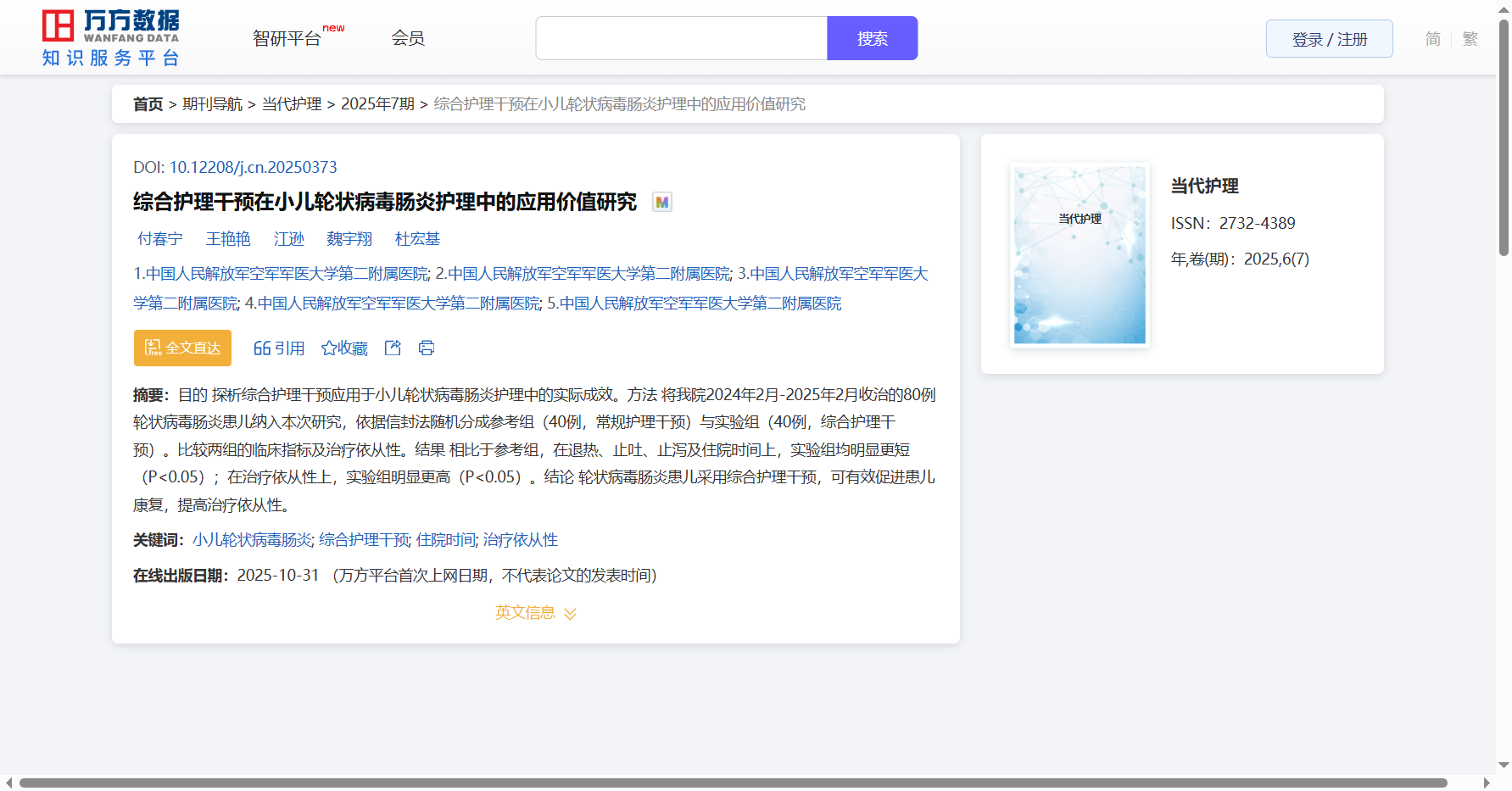Click the 当代护理 journal cover thumbnail

click(1080, 254)
